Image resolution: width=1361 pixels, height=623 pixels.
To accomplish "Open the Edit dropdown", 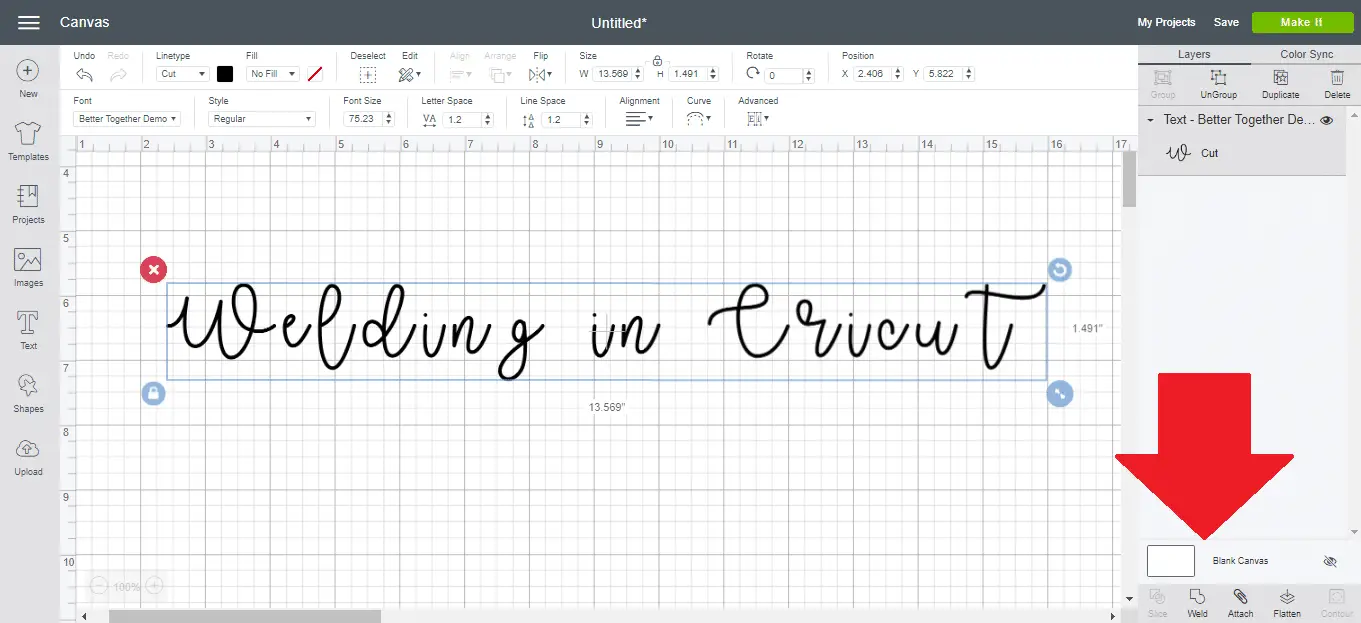I will 410,75.
